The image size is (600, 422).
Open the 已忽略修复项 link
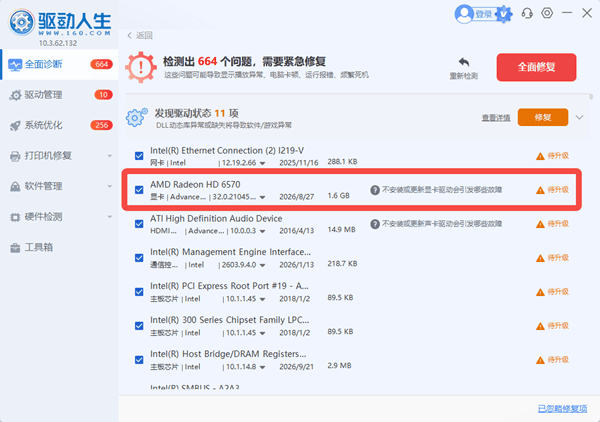click(x=562, y=409)
